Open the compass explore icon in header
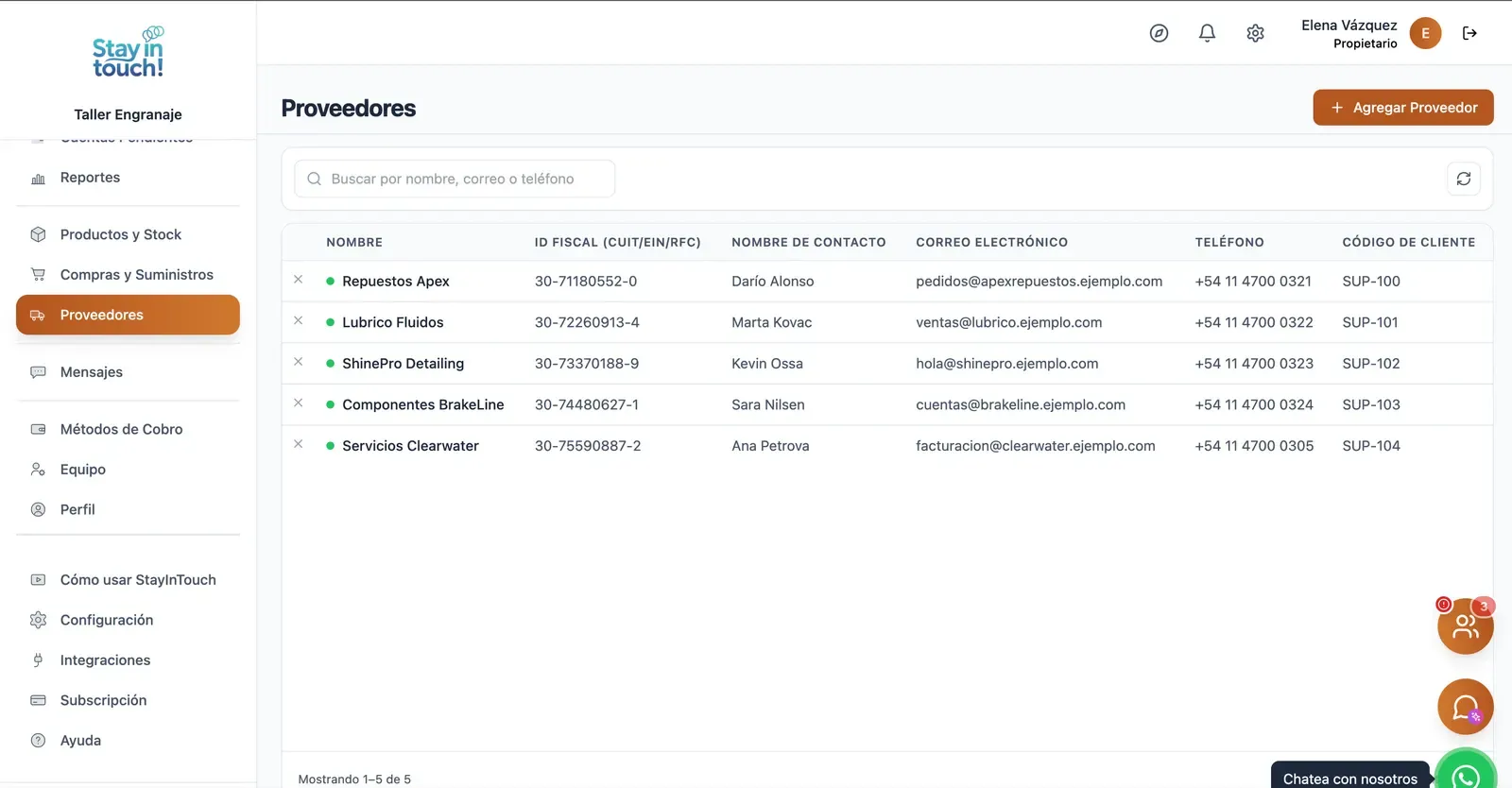 click(x=1159, y=33)
